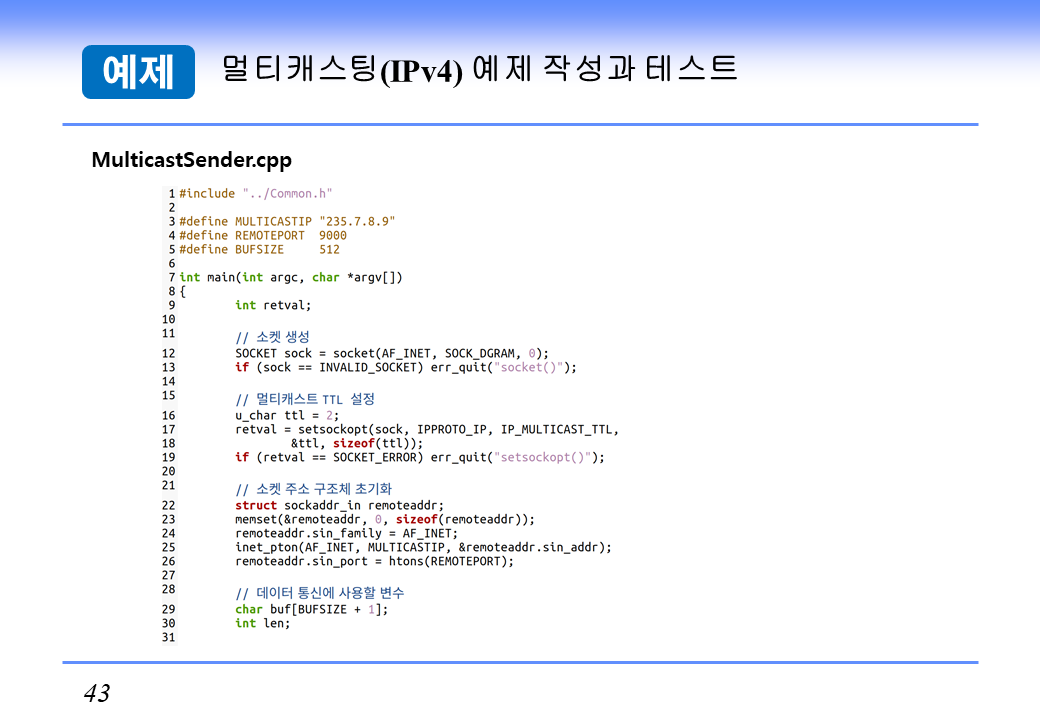The image size is (1040, 720).
Task: Click the #include "../Common.h" line
Action: tap(255, 194)
